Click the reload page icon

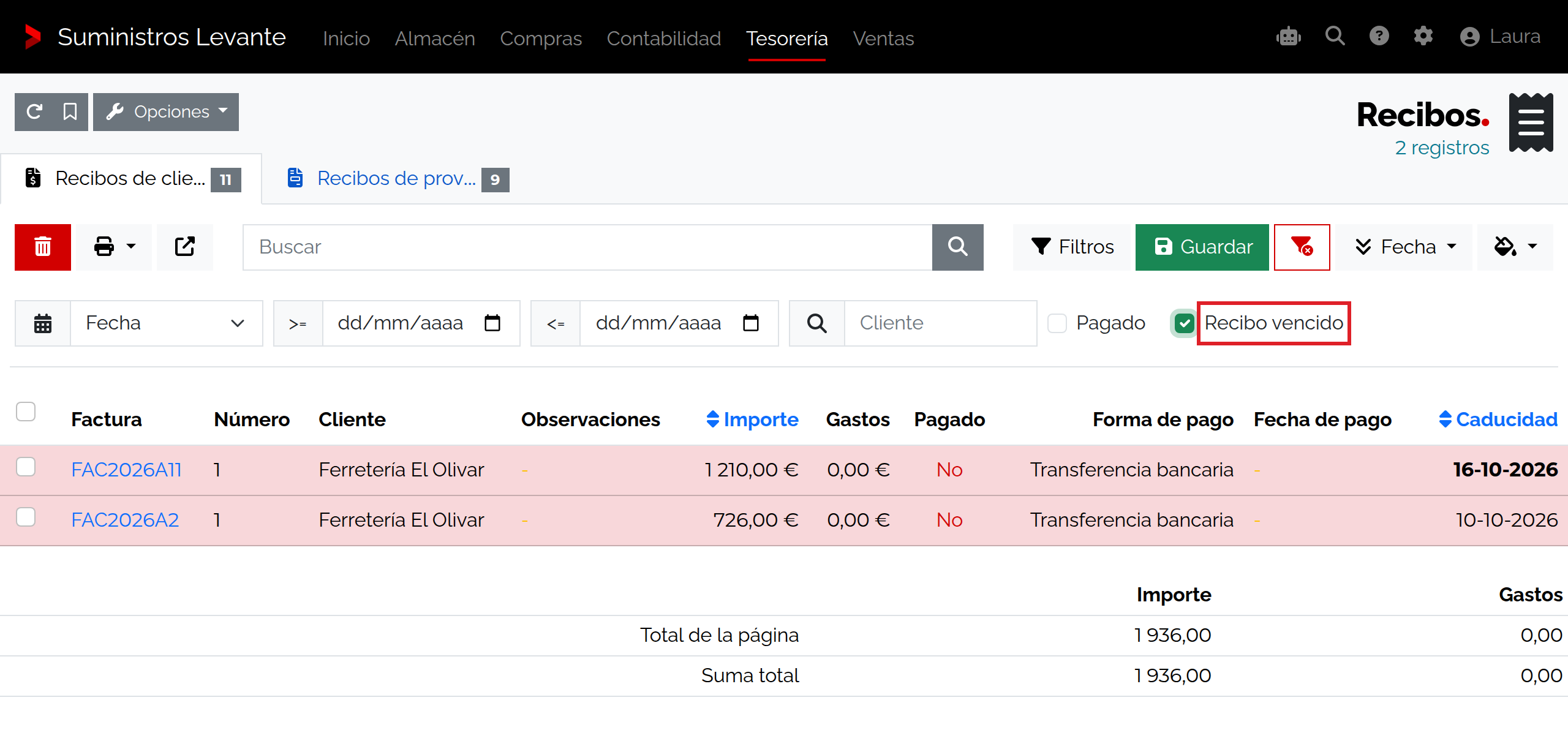click(34, 111)
